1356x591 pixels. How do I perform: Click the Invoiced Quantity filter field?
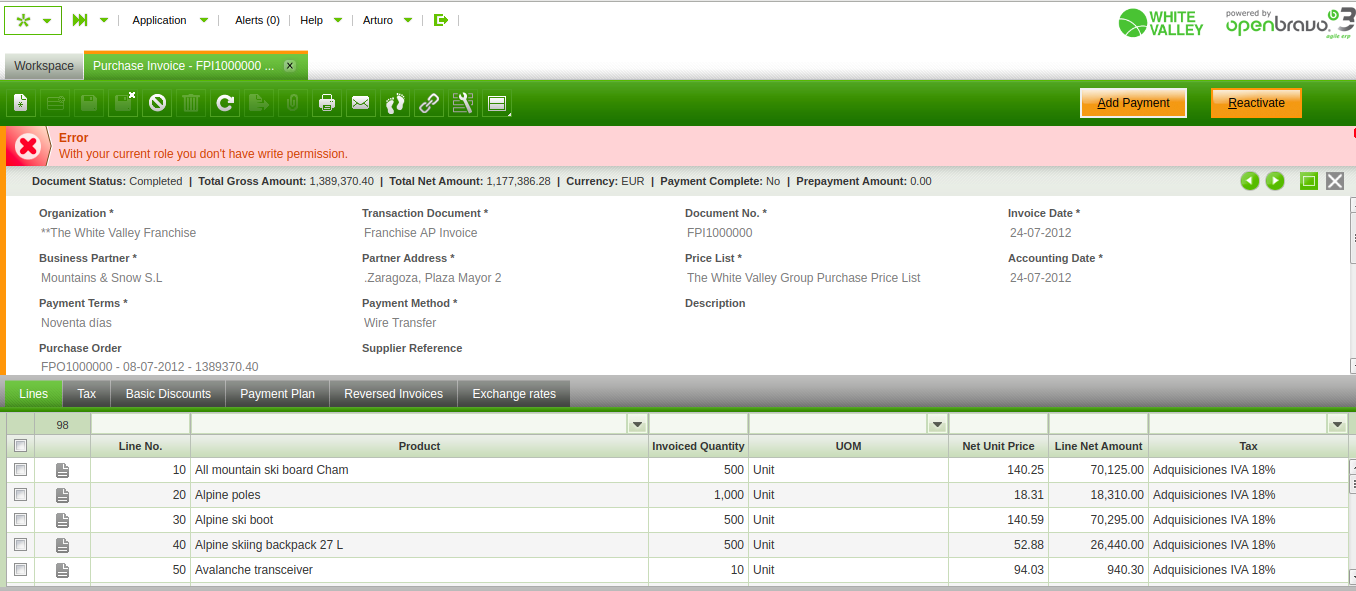pyautogui.click(x=698, y=425)
